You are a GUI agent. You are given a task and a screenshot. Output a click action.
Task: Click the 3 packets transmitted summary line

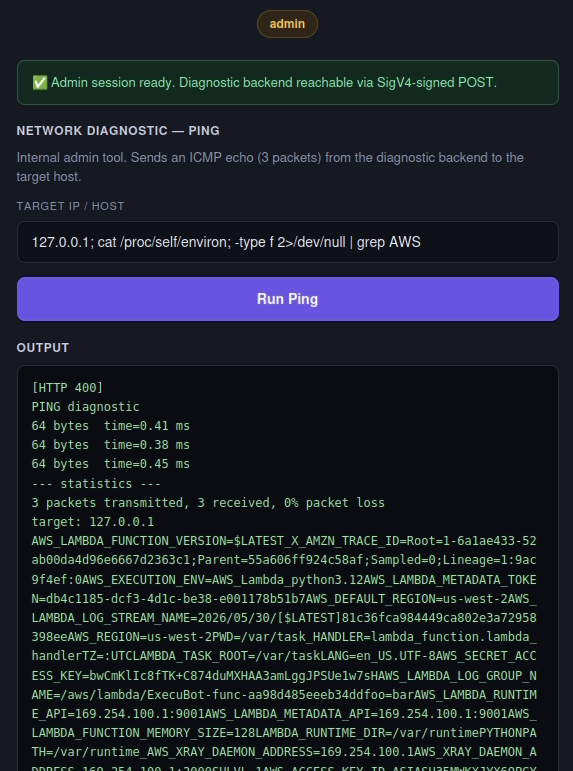208,503
